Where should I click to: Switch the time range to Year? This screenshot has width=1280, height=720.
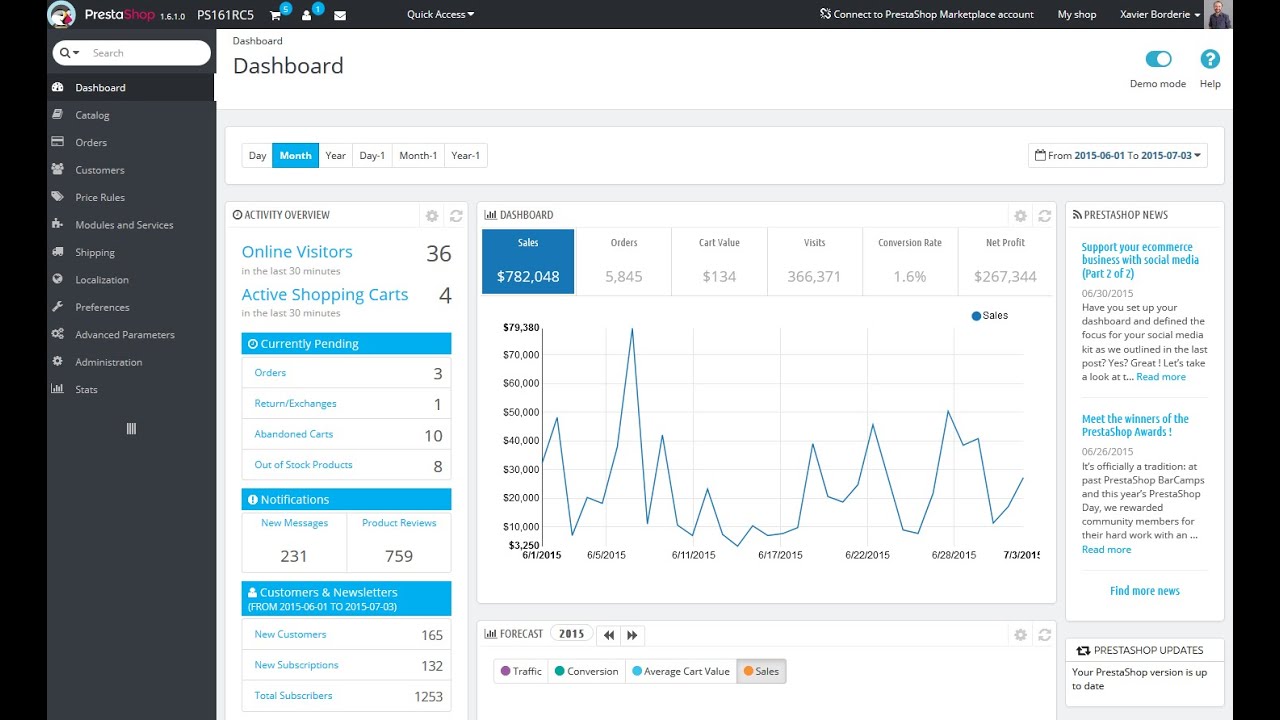point(335,156)
